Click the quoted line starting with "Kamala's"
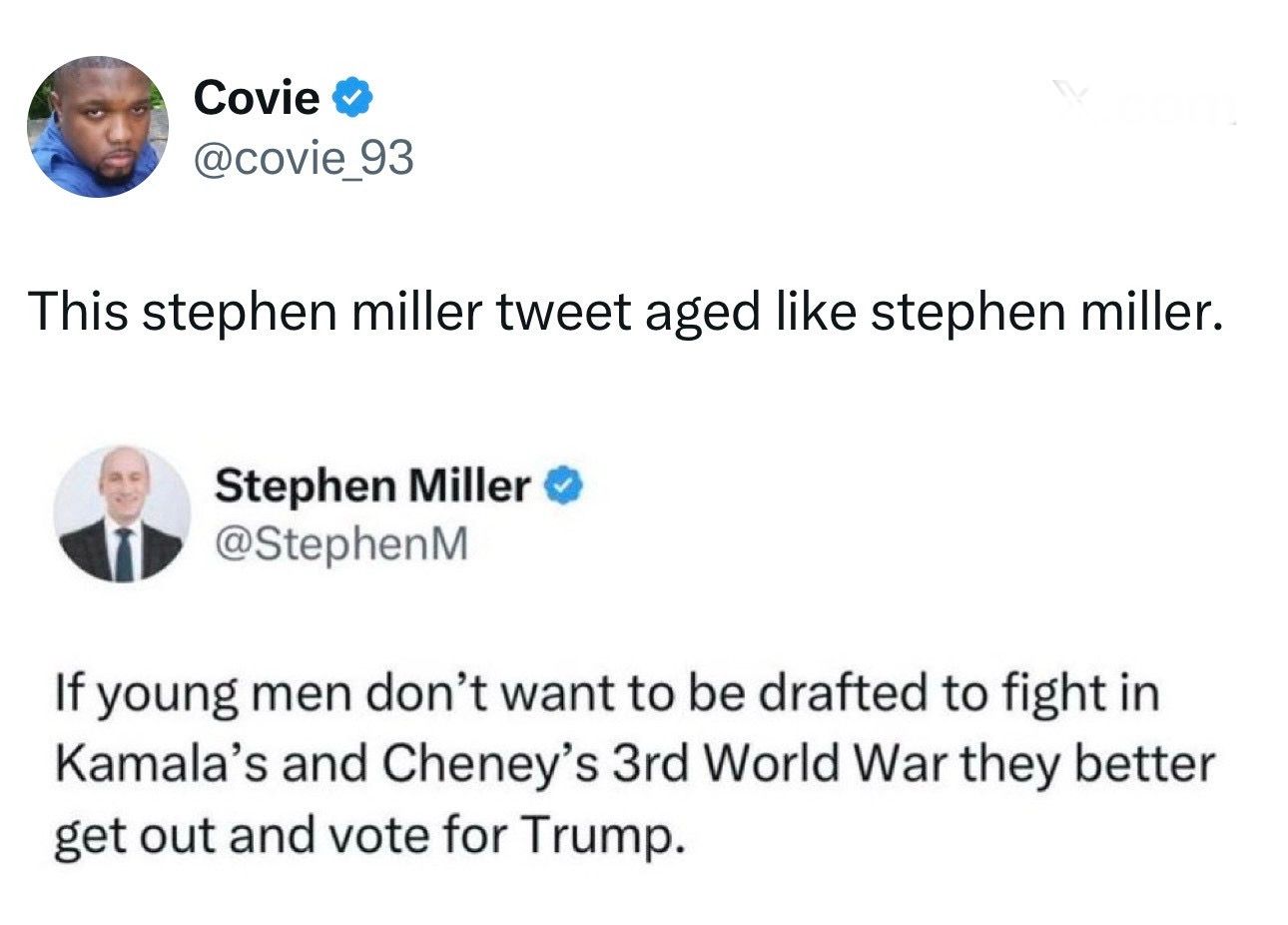Screen dimensions: 1288x925 point(635,765)
